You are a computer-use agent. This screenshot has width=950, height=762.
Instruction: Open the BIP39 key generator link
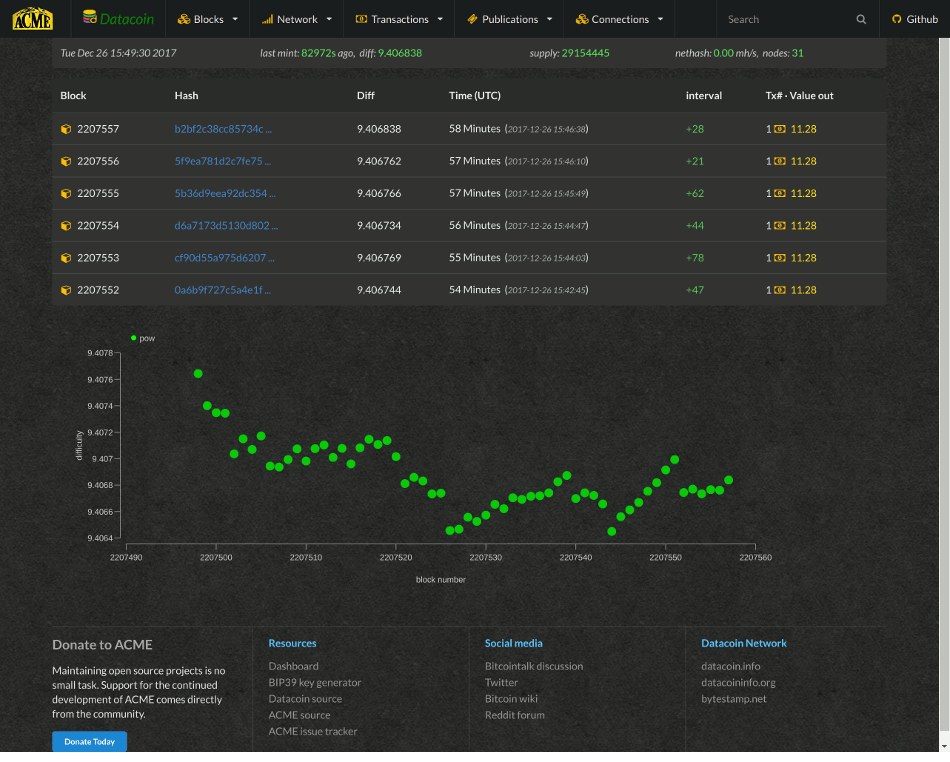pyautogui.click(x=314, y=683)
